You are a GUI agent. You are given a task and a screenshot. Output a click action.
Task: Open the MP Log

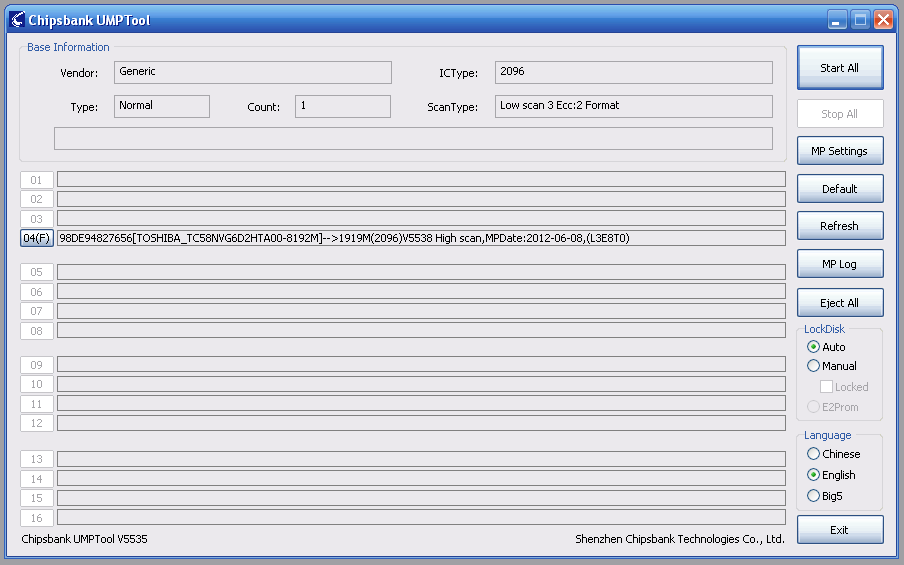(x=840, y=263)
